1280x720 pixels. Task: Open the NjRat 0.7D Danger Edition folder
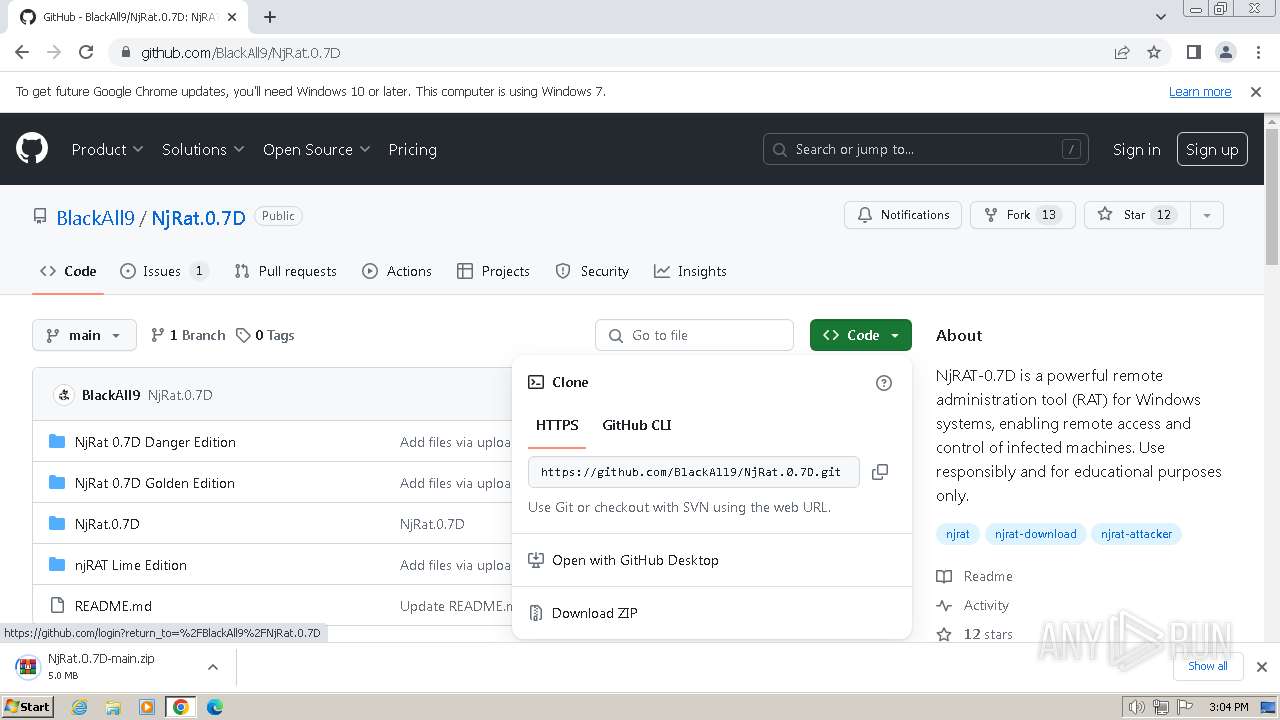tap(155, 442)
